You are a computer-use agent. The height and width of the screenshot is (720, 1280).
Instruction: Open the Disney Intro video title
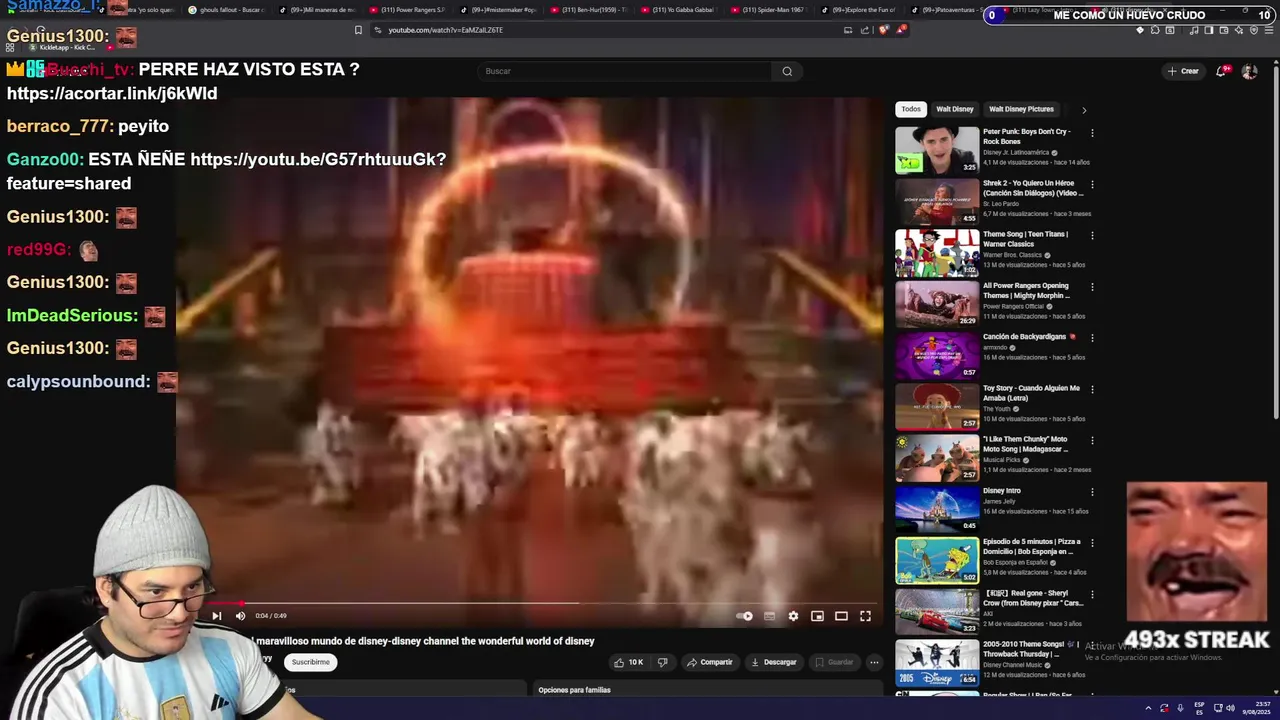coord(1002,491)
